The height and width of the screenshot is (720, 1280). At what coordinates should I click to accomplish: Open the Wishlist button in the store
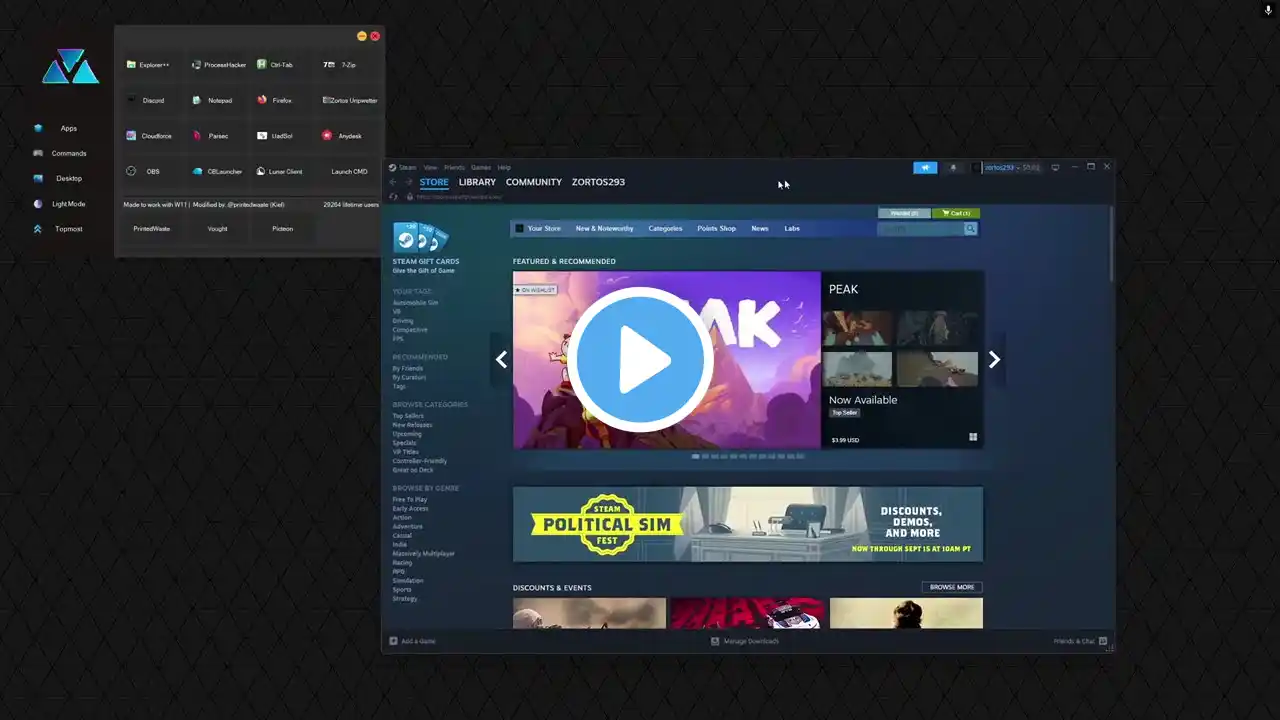coord(904,213)
